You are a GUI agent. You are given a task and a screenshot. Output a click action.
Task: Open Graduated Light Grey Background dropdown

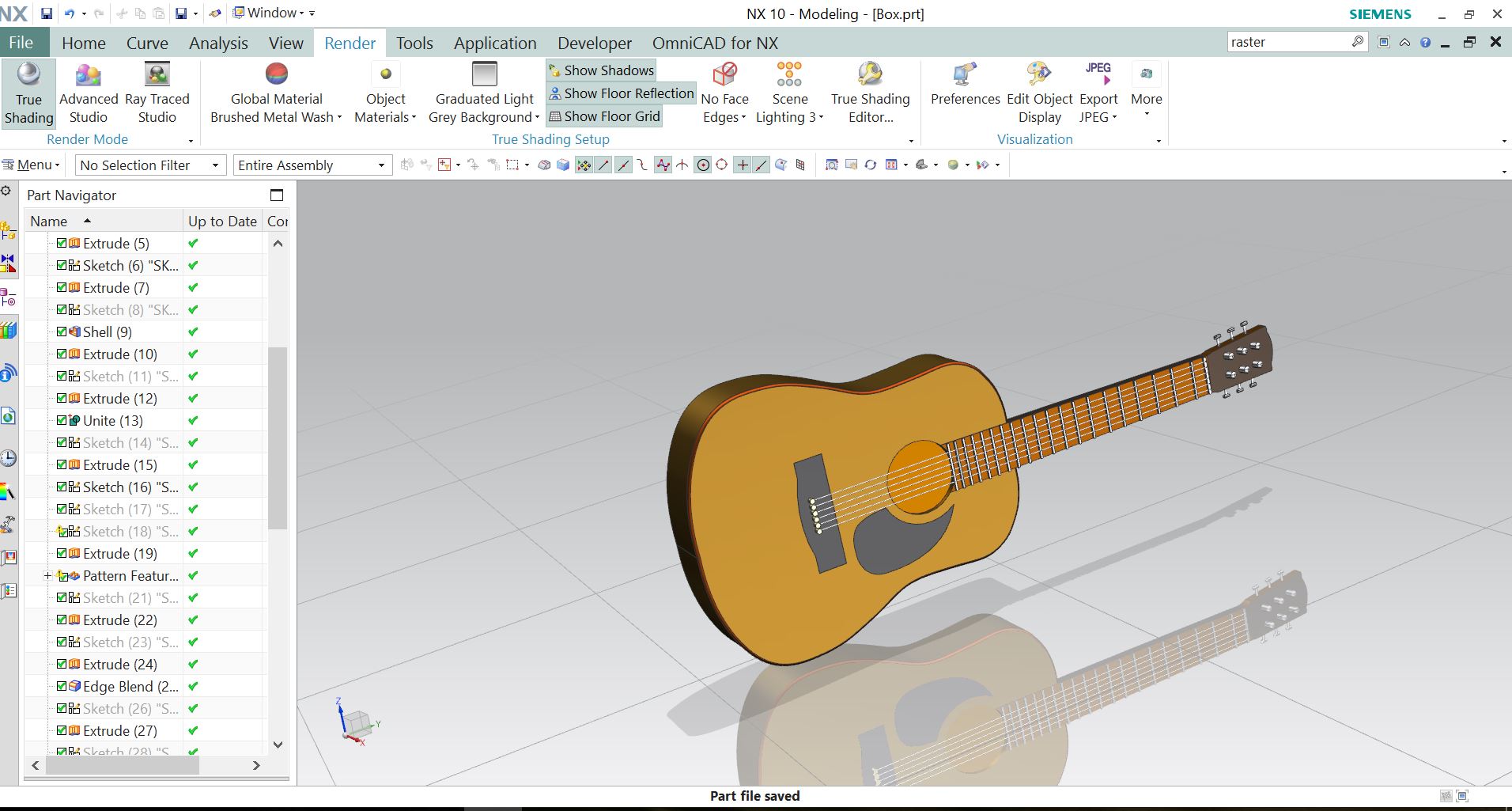(484, 94)
